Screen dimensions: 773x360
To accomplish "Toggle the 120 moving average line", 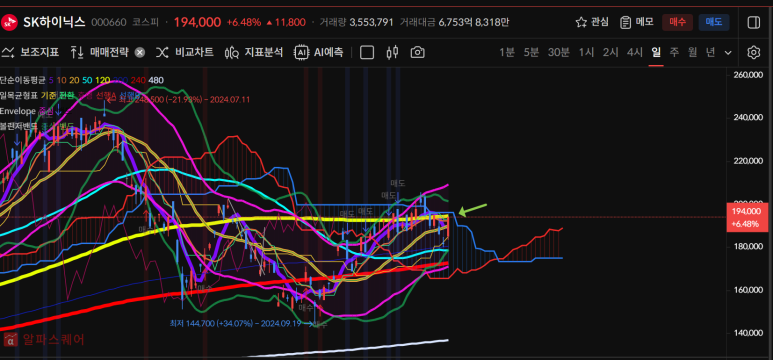I will click(x=103, y=80).
